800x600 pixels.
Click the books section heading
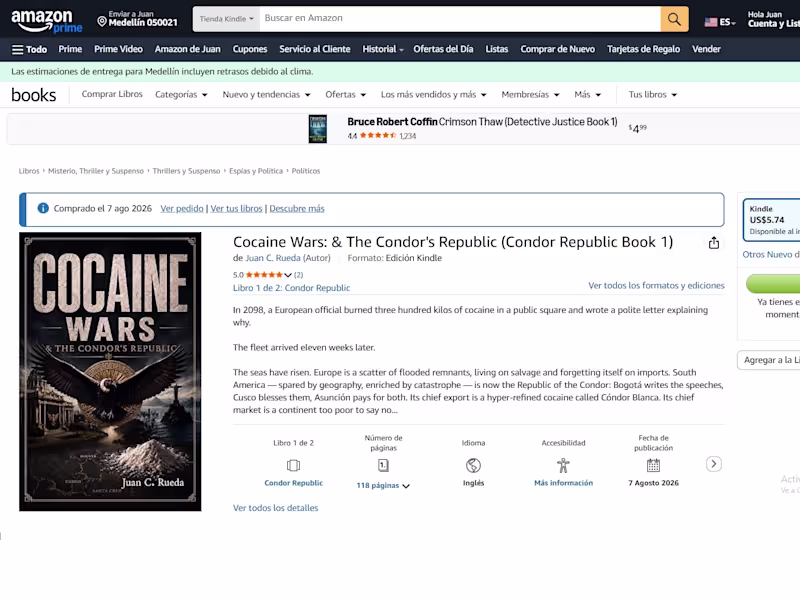34,95
